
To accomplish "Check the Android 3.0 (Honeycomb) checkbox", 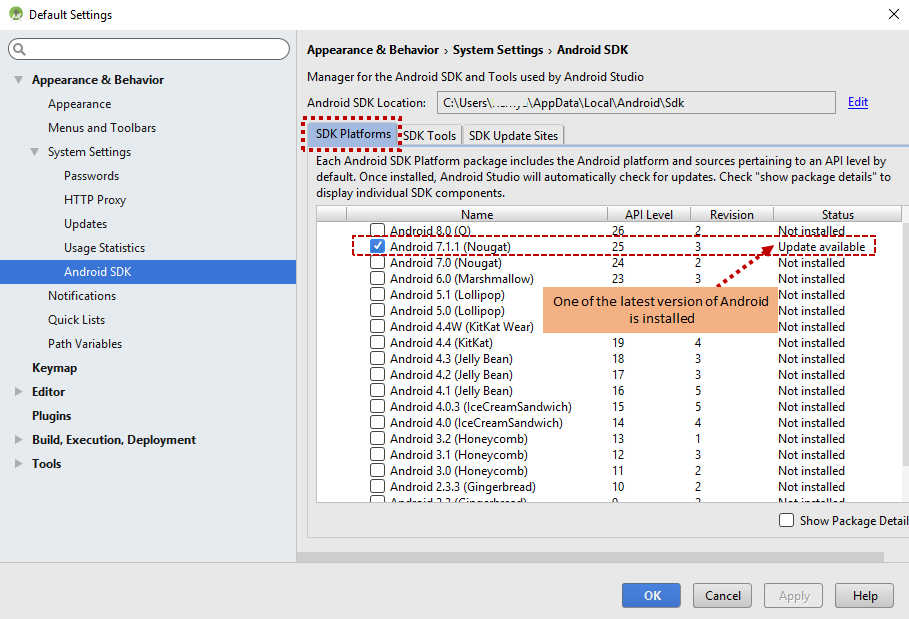I will [377, 471].
